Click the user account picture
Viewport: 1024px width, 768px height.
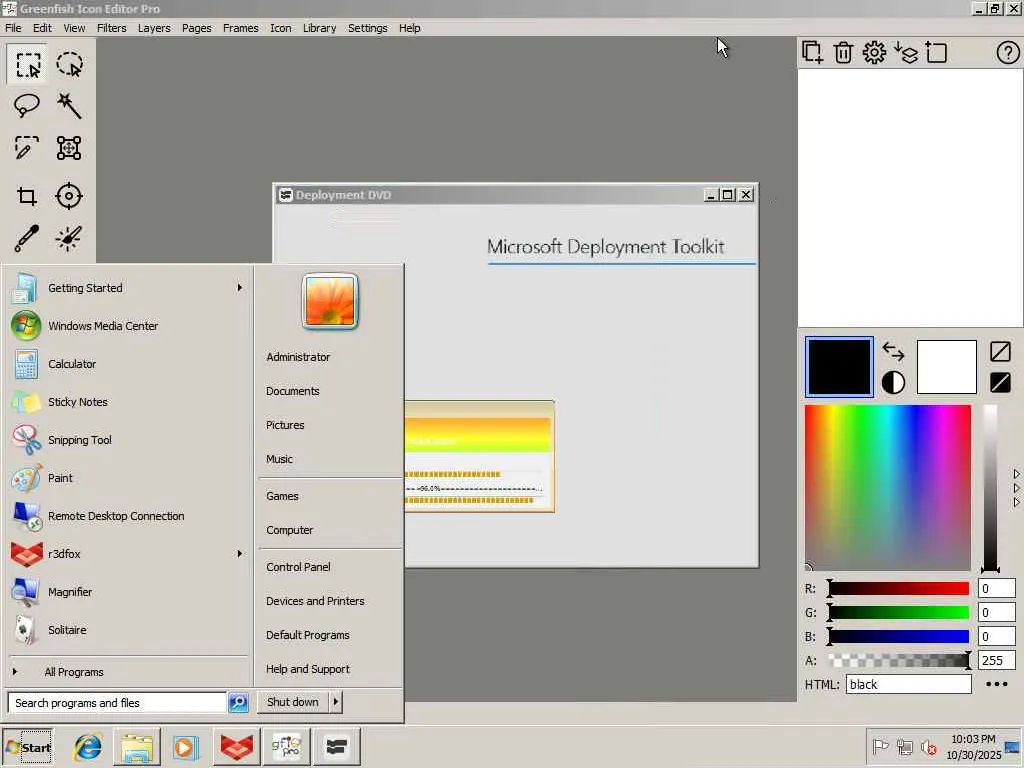pos(330,301)
